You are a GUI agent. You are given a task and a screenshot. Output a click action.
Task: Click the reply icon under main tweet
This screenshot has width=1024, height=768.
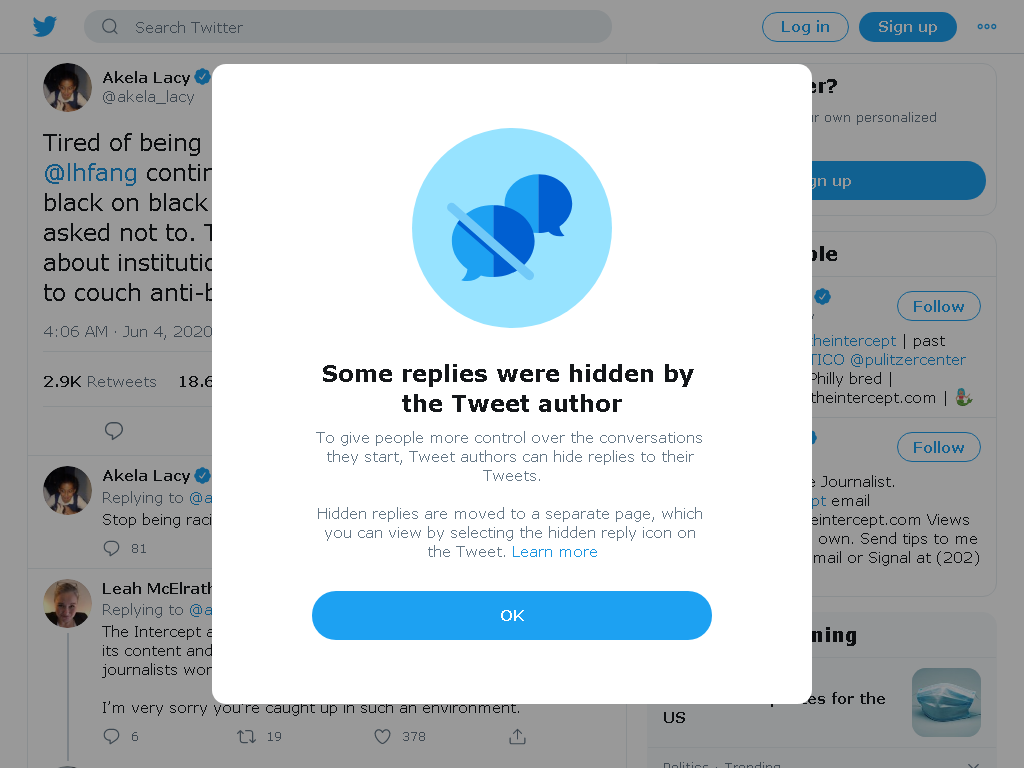tap(114, 430)
